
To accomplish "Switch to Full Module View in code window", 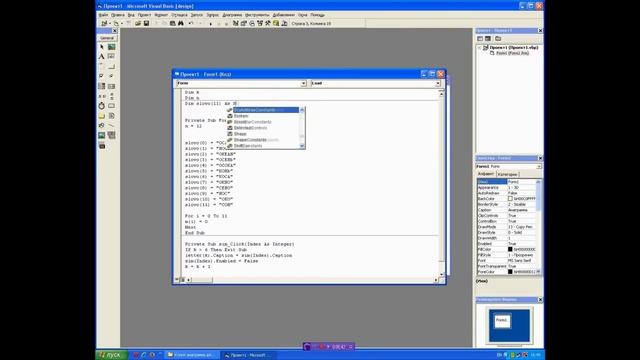I will [182, 280].
